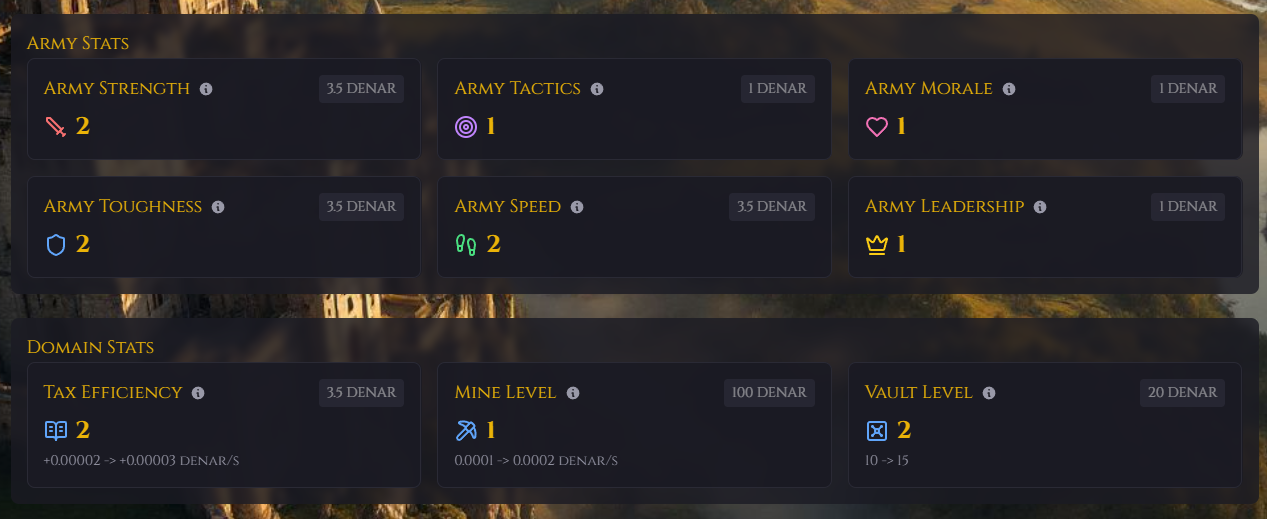Click the vault icon under Vault Level
1267x519 pixels.
tap(877, 431)
